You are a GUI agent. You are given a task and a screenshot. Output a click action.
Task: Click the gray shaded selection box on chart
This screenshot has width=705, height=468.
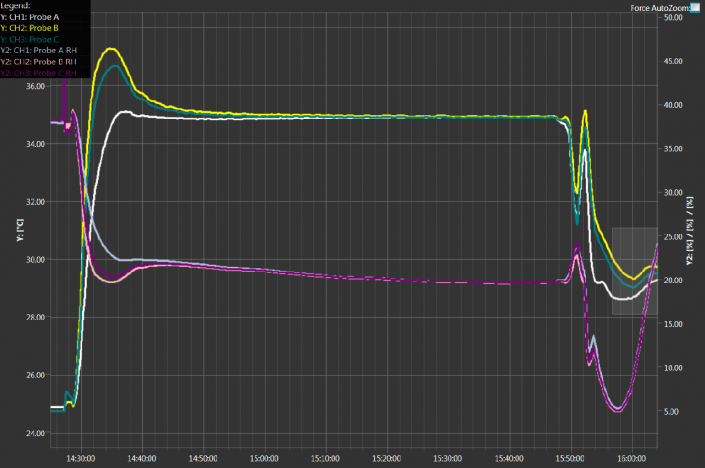tap(634, 271)
